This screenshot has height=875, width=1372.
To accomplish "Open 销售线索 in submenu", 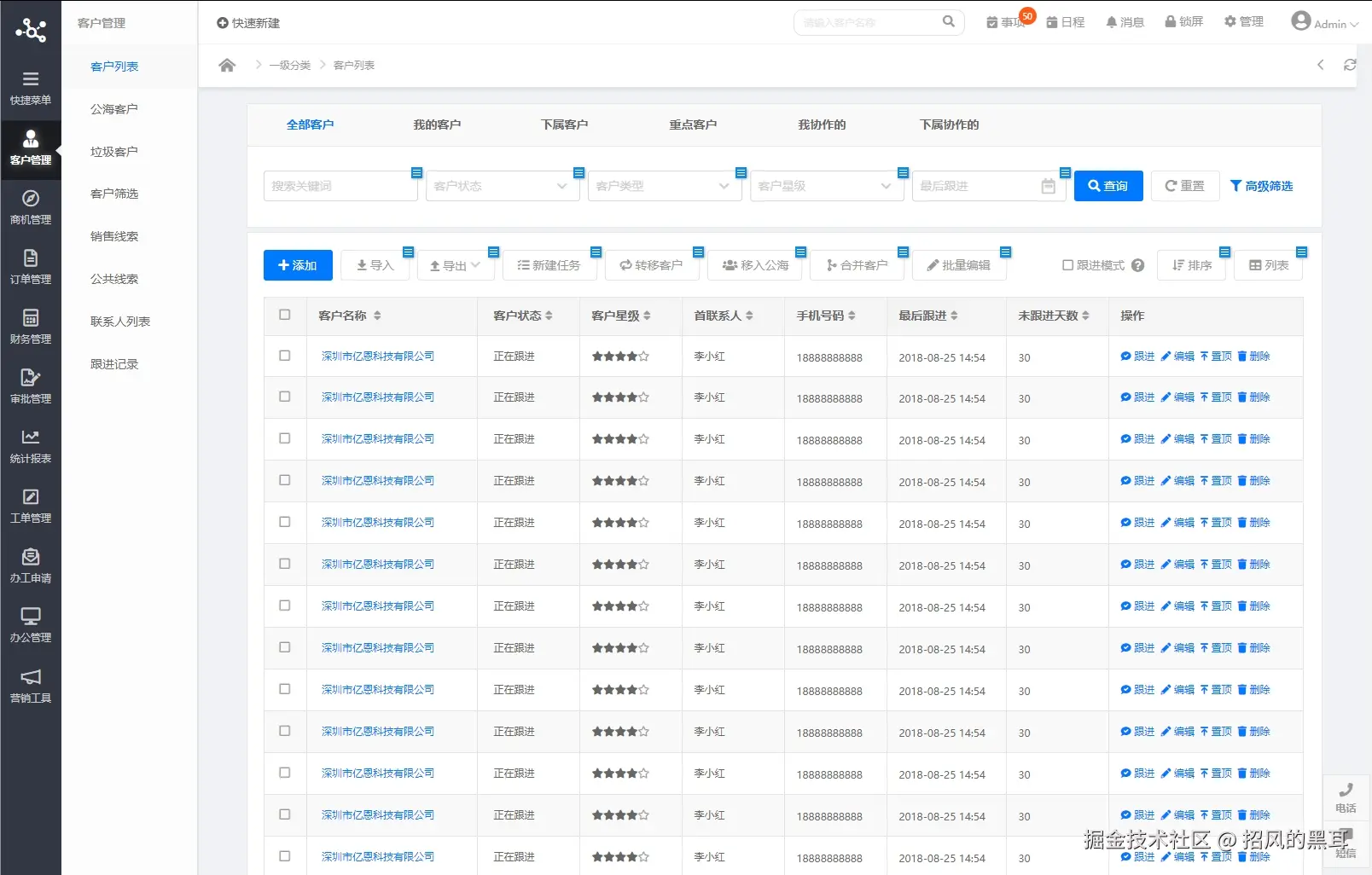I will (114, 236).
